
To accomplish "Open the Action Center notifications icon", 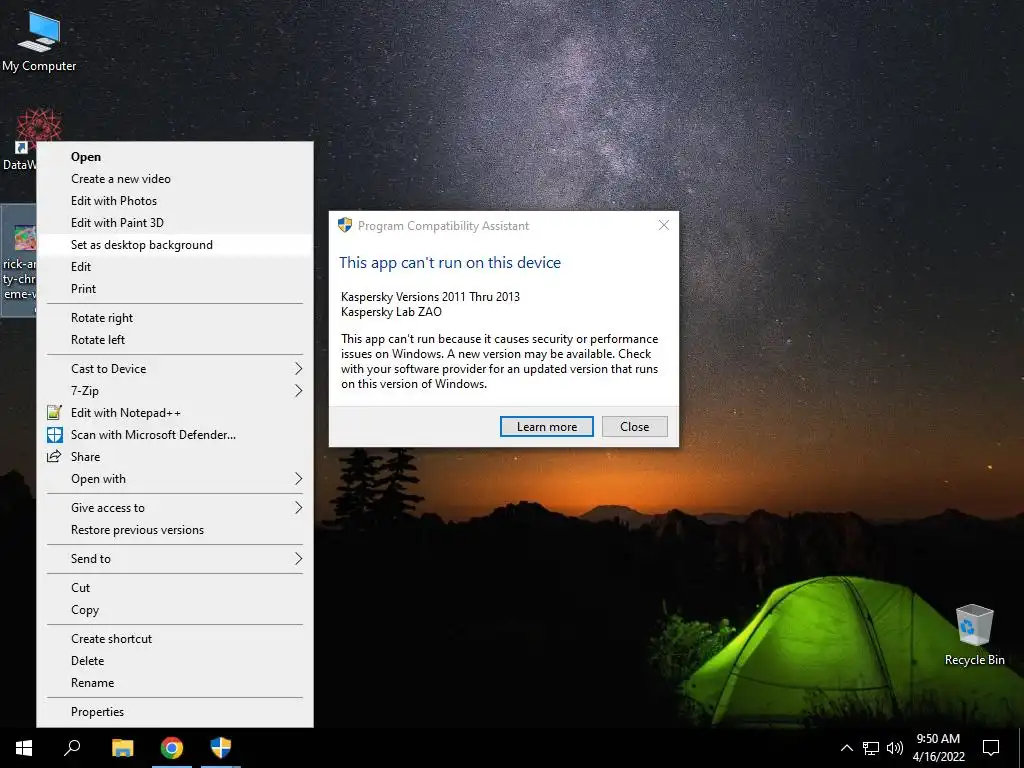I will coord(991,748).
